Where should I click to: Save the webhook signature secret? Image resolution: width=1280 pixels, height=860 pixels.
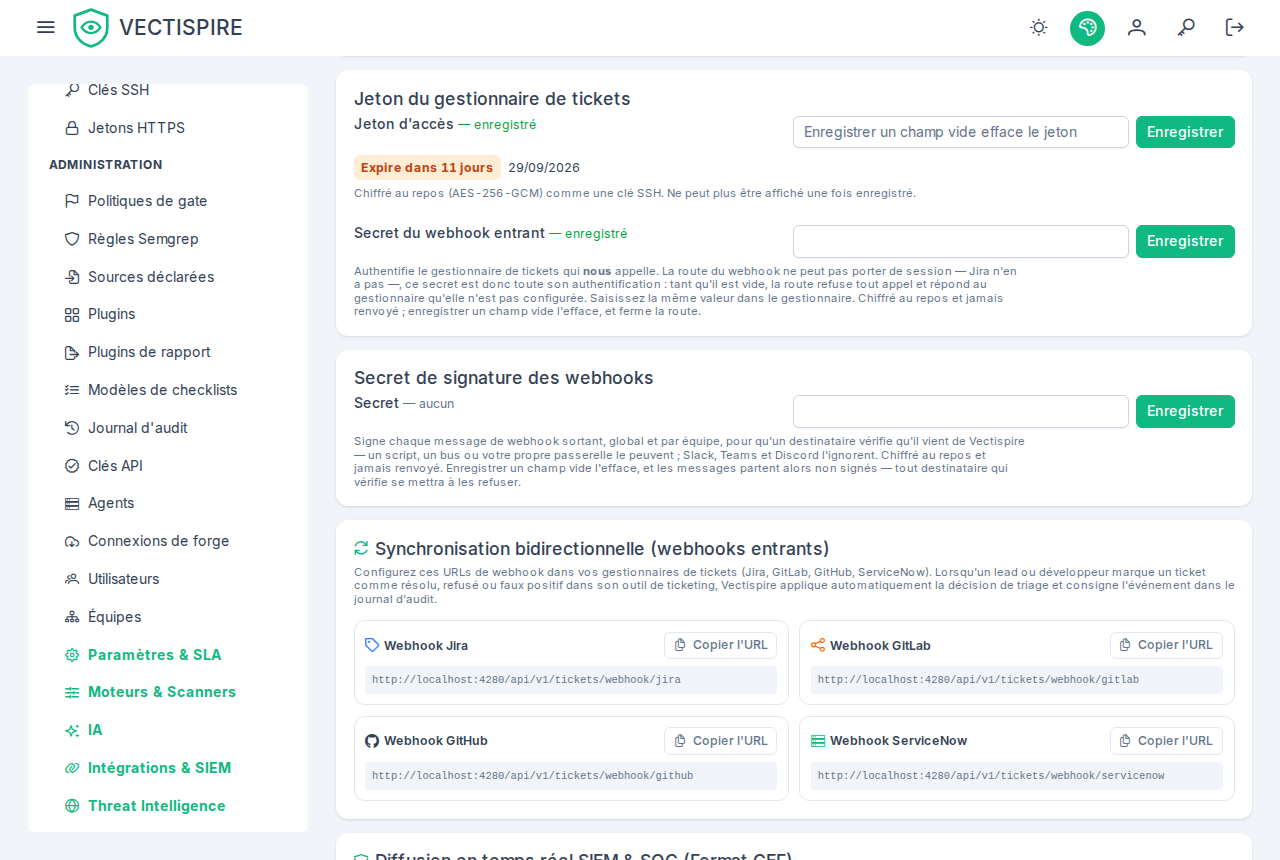click(x=1185, y=411)
